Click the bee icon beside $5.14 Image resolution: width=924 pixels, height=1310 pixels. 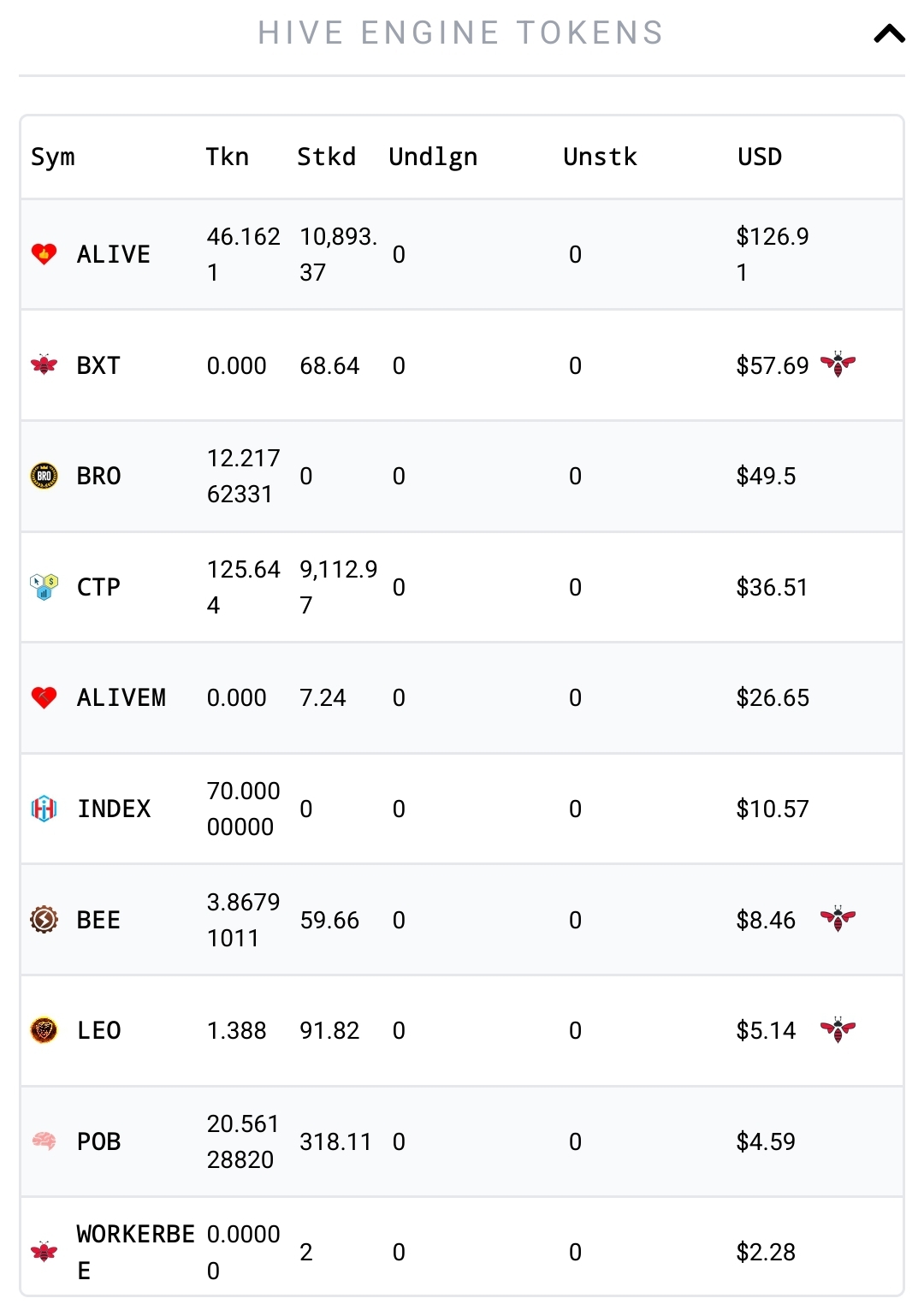click(x=838, y=1029)
